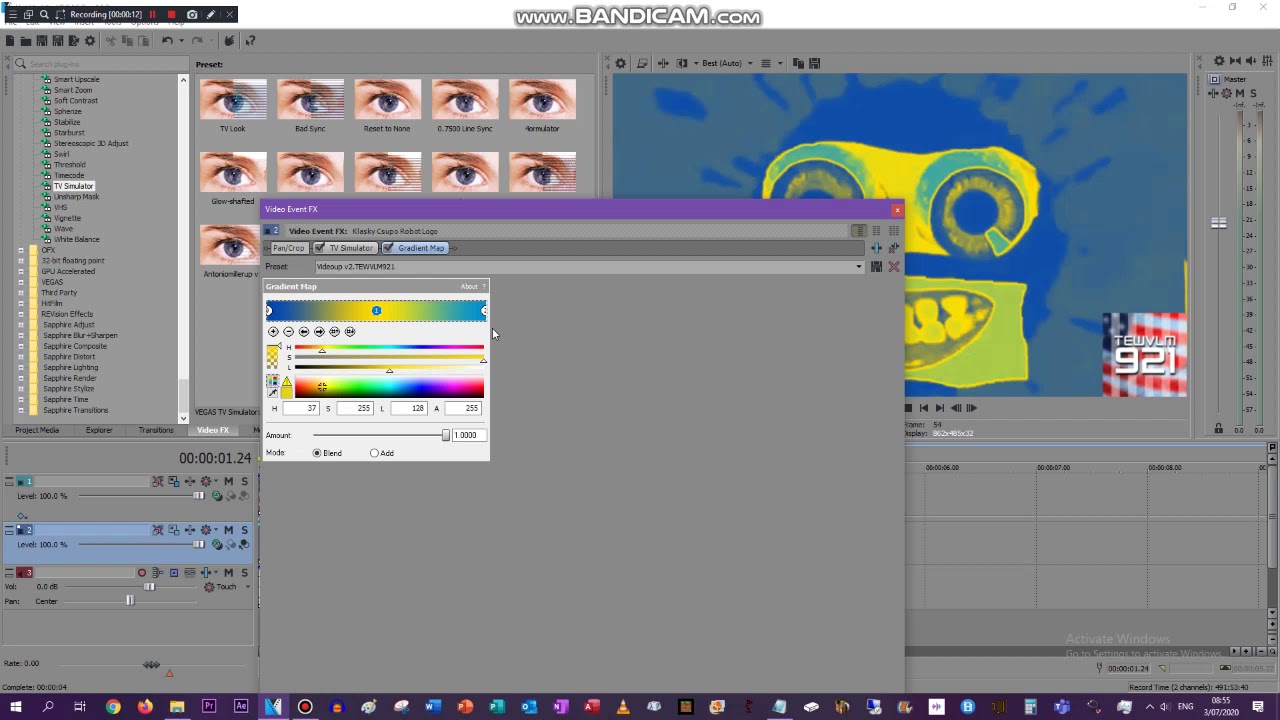Delete the current FX preset

click(894, 267)
